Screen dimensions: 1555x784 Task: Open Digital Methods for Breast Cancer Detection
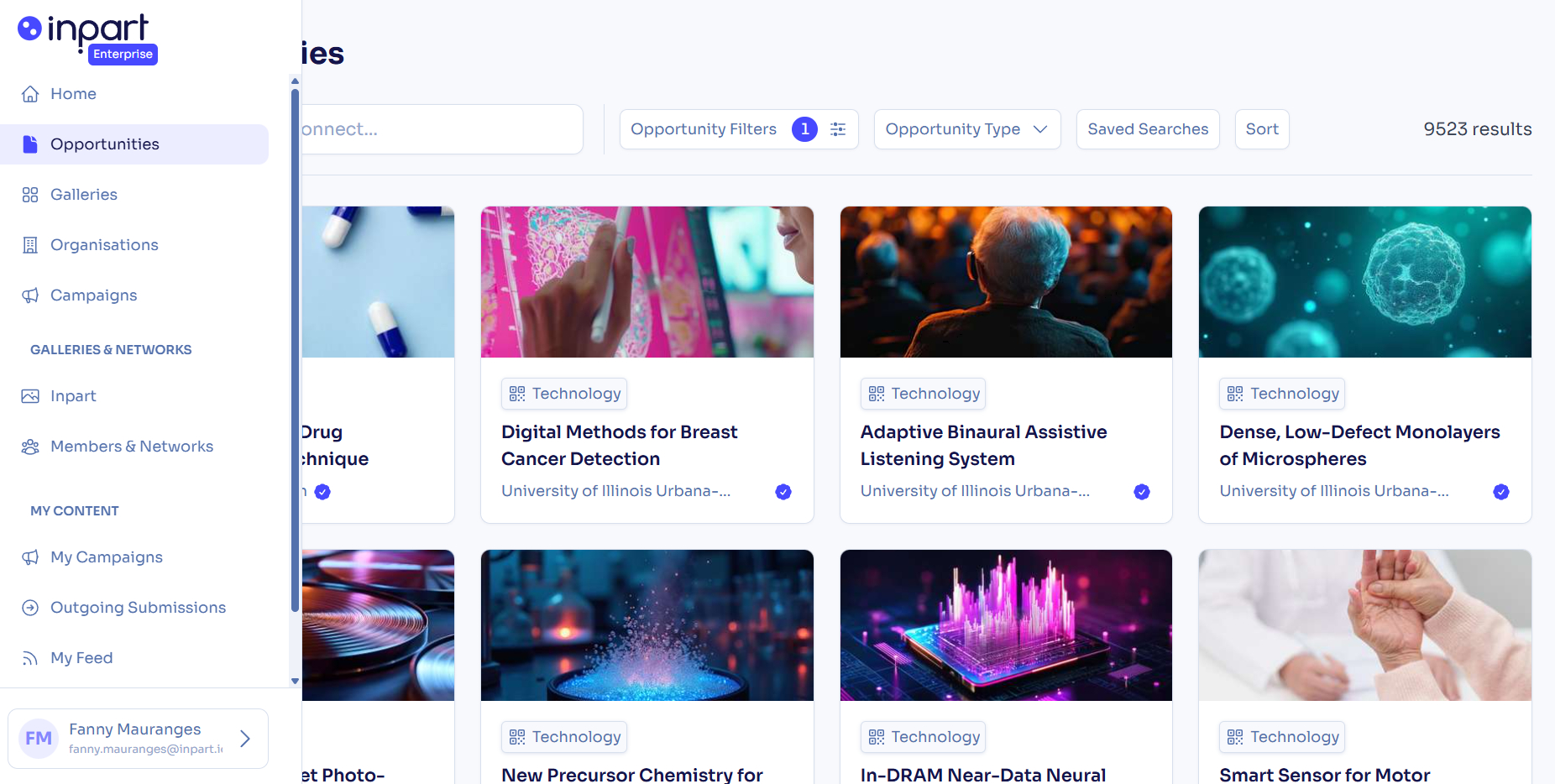click(x=619, y=446)
